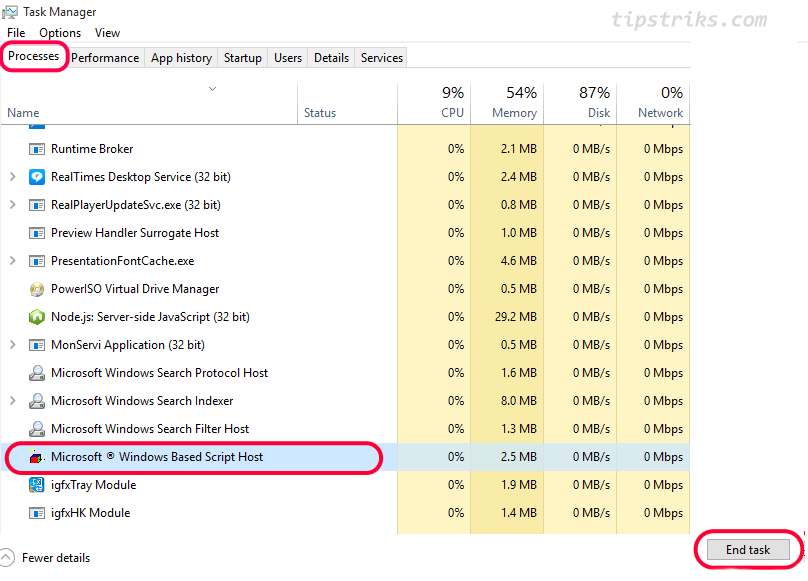Click the 4.6 MB memory value
The width and height of the screenshot is (808, 581).
coord(518,261)
